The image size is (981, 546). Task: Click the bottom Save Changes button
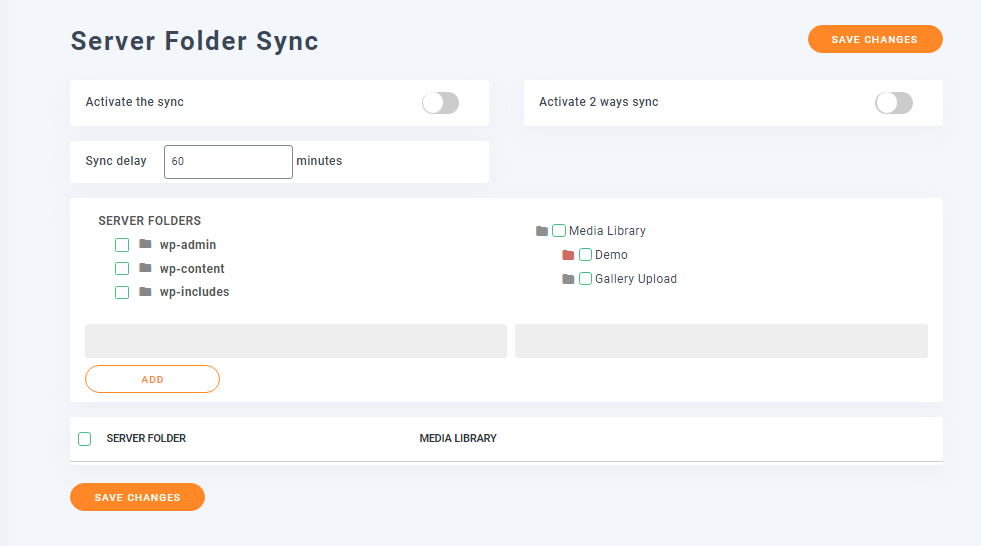[x=137, y=497]
